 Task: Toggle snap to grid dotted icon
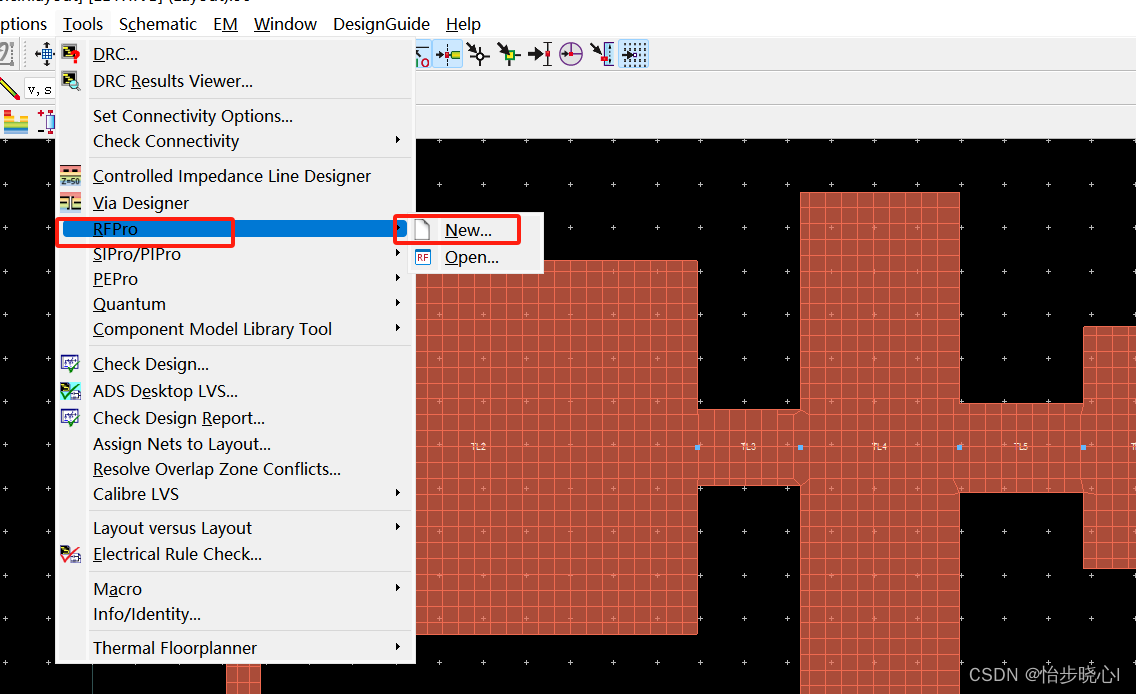coord(634,54)
